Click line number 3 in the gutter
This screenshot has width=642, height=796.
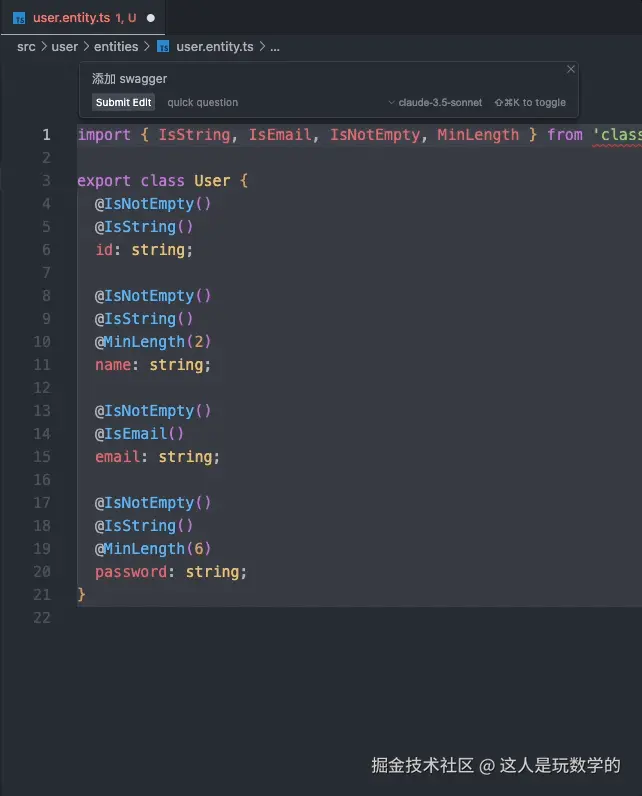coord(46,181)
